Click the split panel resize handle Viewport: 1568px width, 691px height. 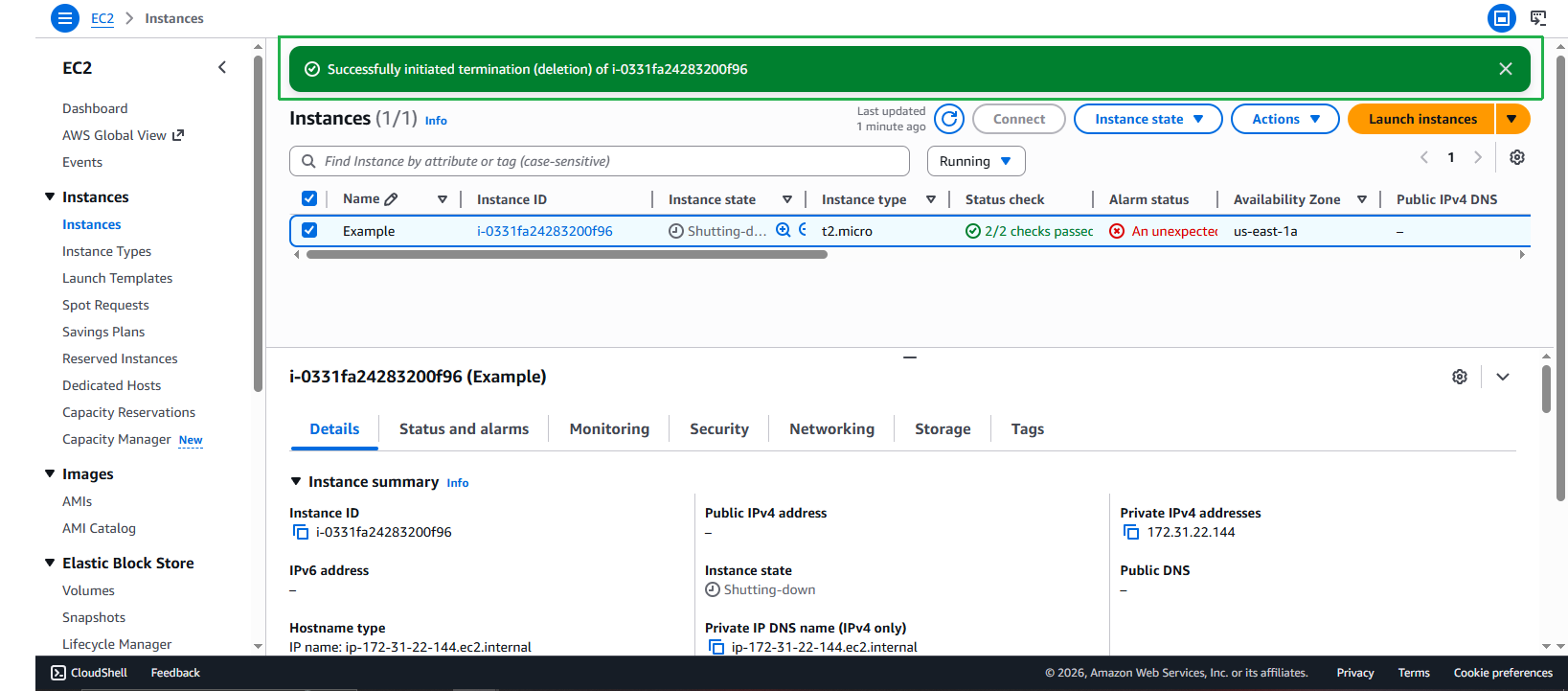point(910,357)
